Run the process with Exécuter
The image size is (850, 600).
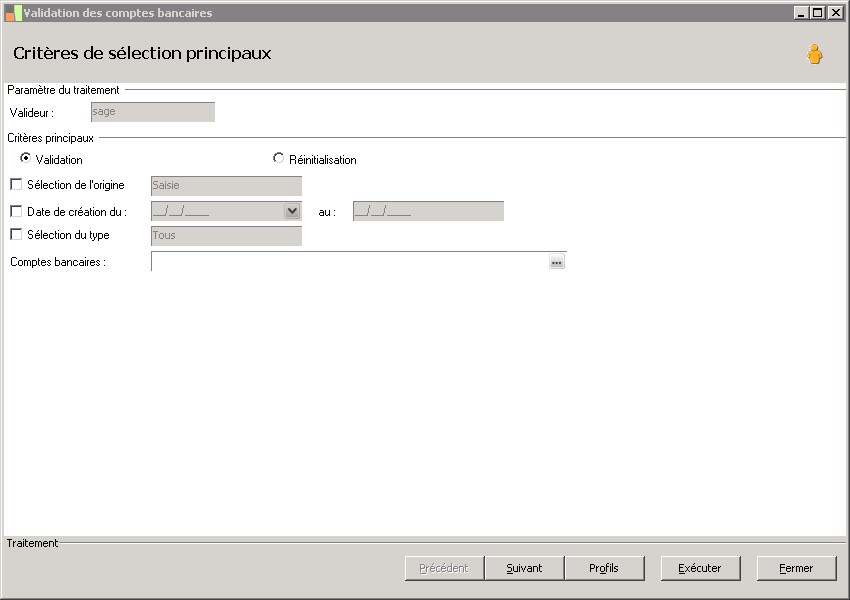point(700,568)
